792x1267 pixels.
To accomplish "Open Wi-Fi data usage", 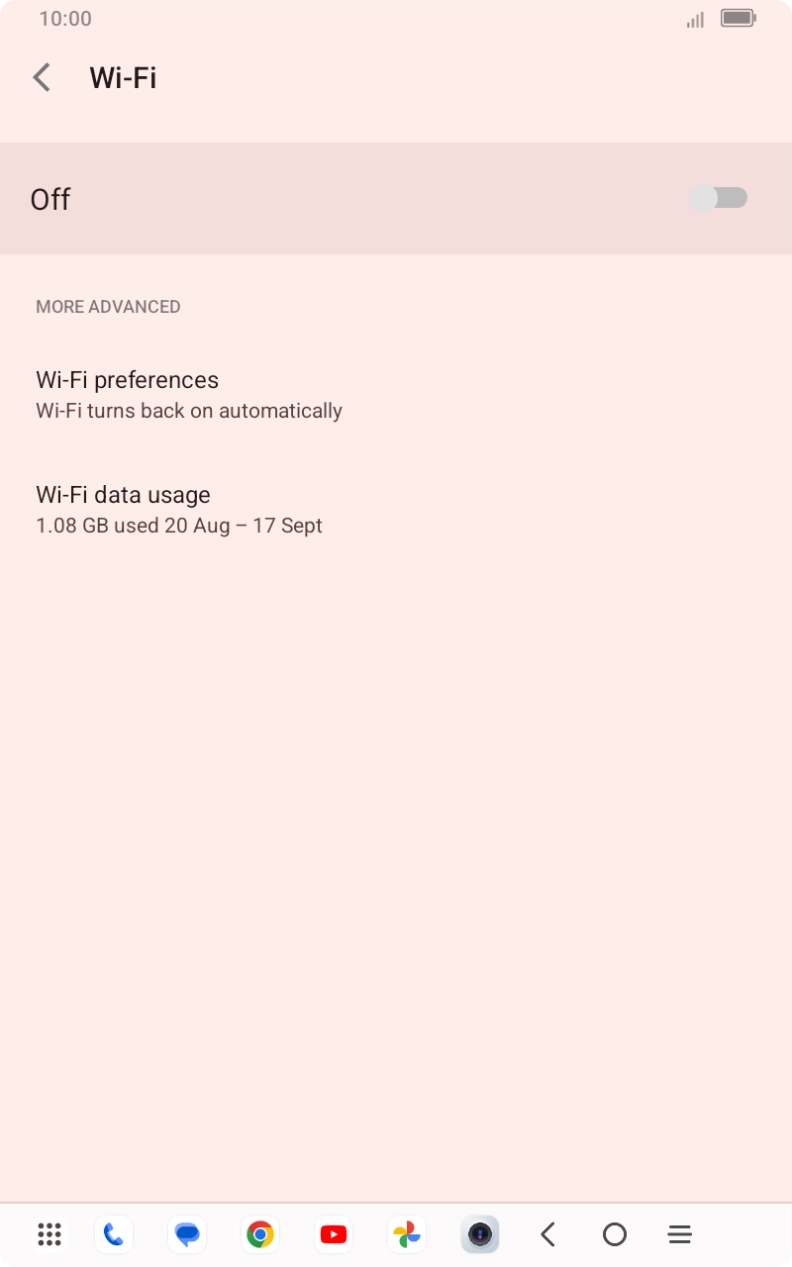I will pyautogui.click(x=179, y=509).
